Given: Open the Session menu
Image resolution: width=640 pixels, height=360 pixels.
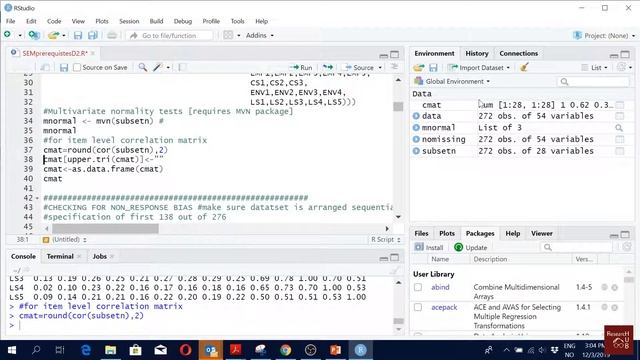Looking at the screenshot, I should pos(129,21).
